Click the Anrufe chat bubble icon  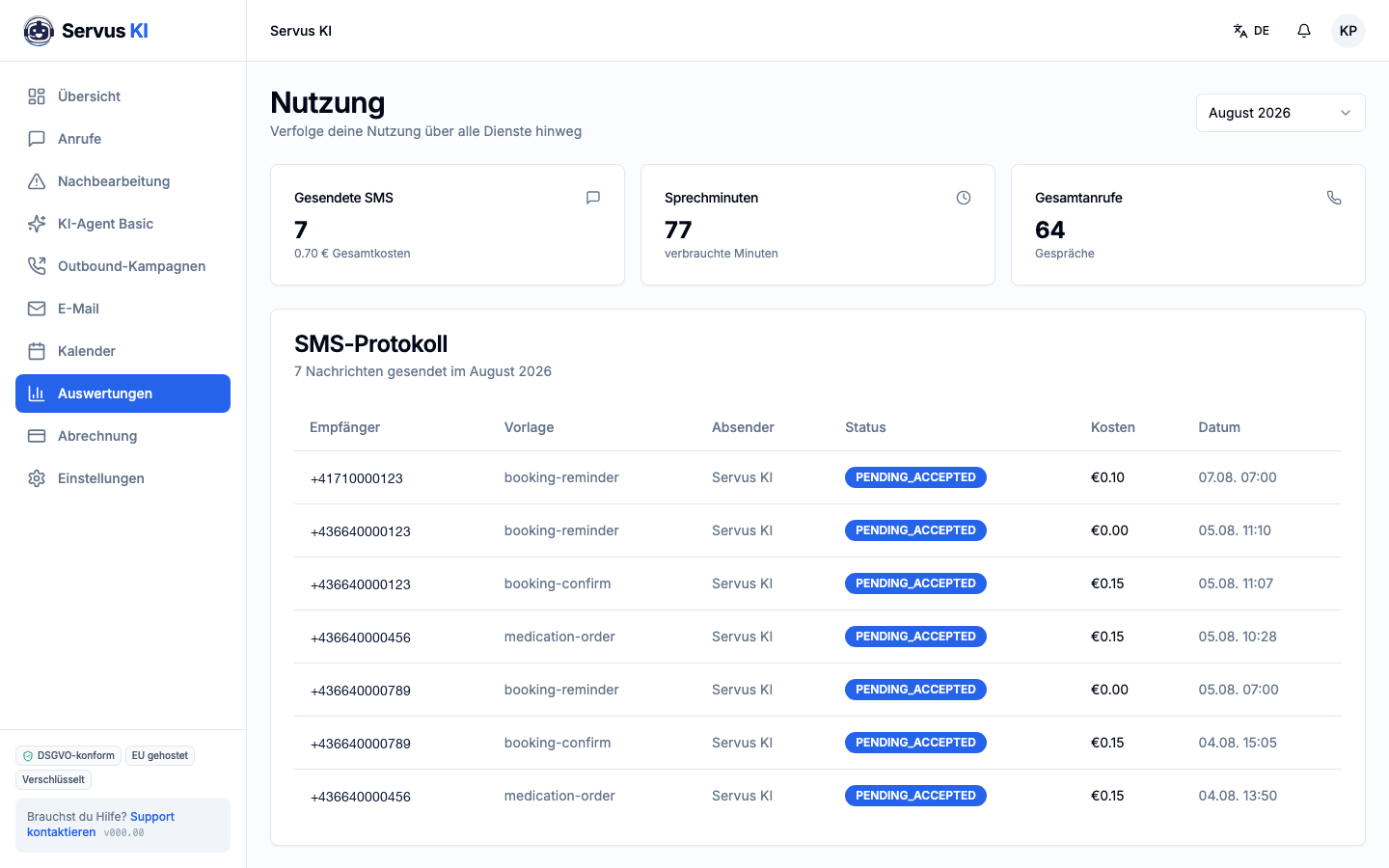click(x=37, y=139)
